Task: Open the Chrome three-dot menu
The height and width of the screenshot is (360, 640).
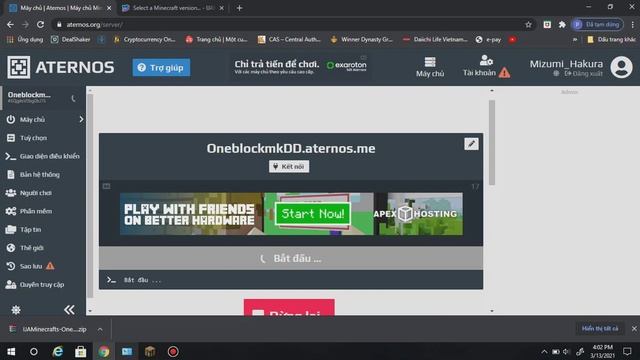Action: pyautogui.click(x=632, y=24)
